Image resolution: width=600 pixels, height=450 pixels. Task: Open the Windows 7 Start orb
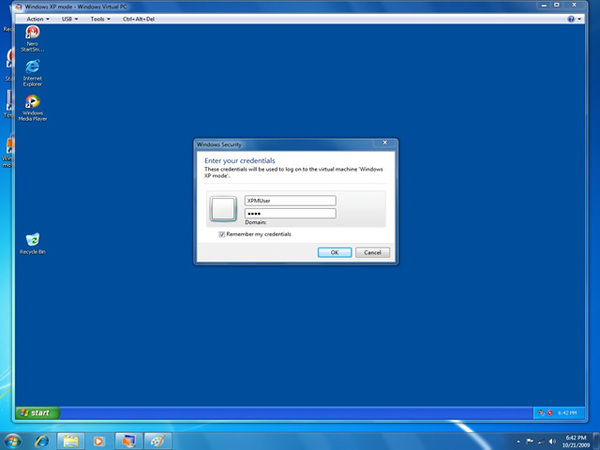click(x=13, y=441)
